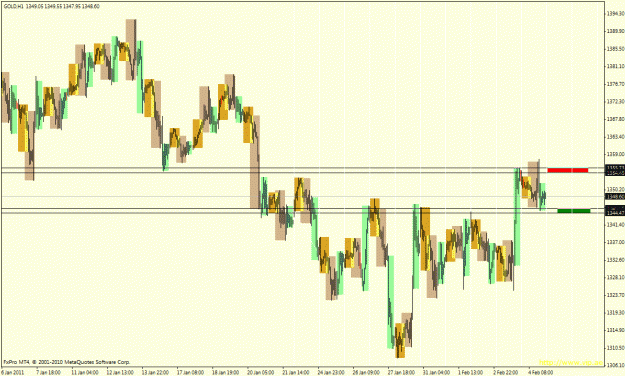625x376 pixels.
Task: Click the 1350.20 price axis label
Action: coord(616,189)
